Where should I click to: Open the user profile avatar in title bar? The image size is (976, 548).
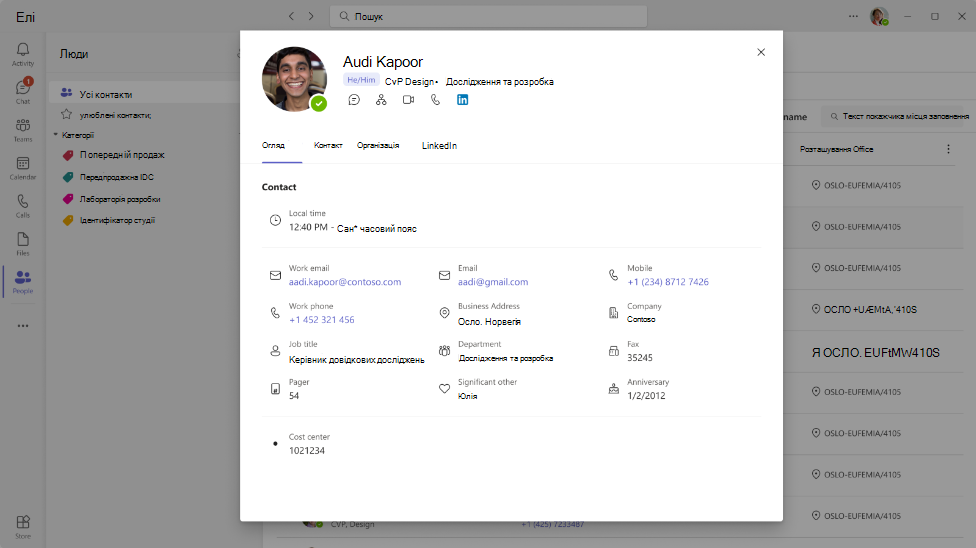[879, 16]
